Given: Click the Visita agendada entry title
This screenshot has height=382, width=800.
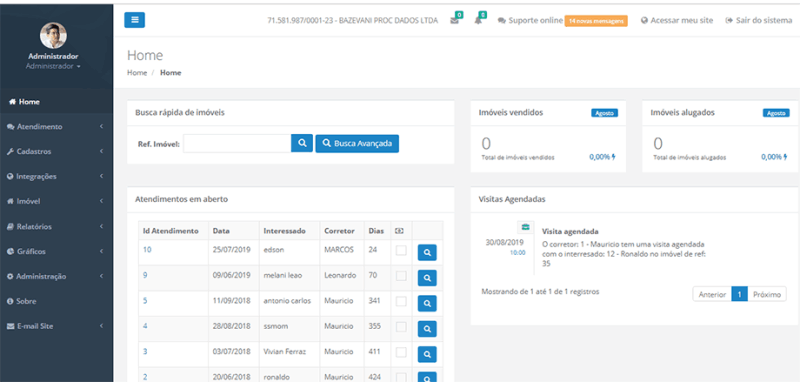Looking at the screenshot, I should pos(570,232).
